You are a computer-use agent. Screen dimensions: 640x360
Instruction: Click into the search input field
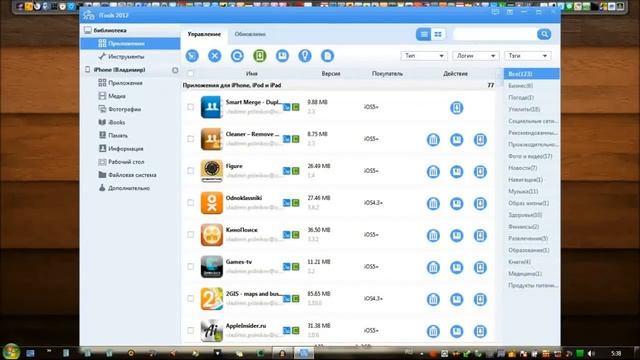(x=495, y=34)
